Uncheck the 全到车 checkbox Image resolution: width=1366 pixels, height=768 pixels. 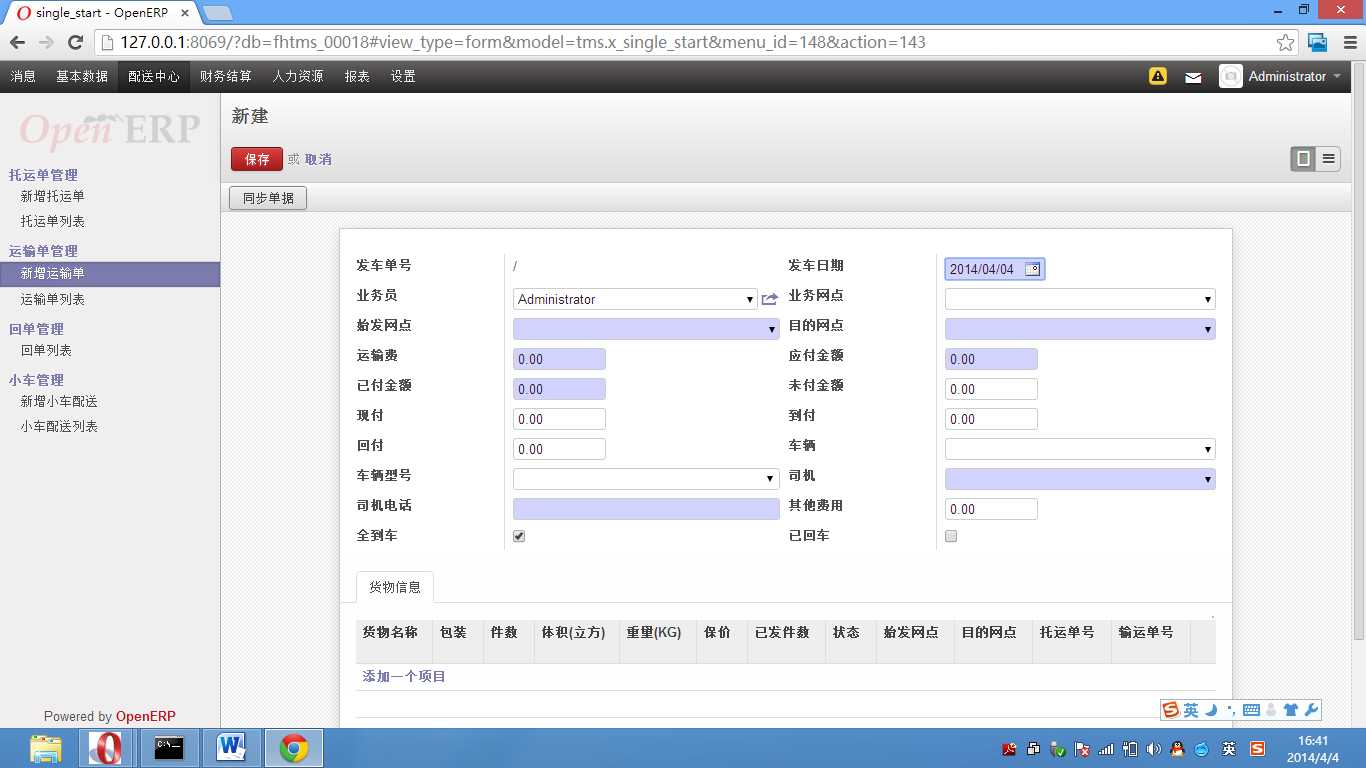click(519, 536)
